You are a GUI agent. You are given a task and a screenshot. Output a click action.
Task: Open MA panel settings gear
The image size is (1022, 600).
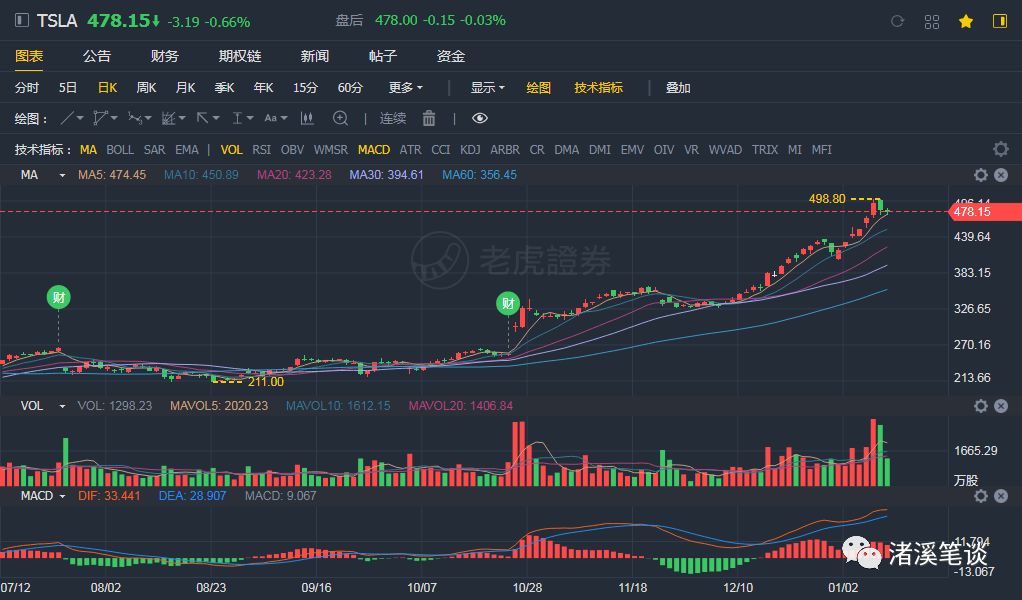[981, 175]
